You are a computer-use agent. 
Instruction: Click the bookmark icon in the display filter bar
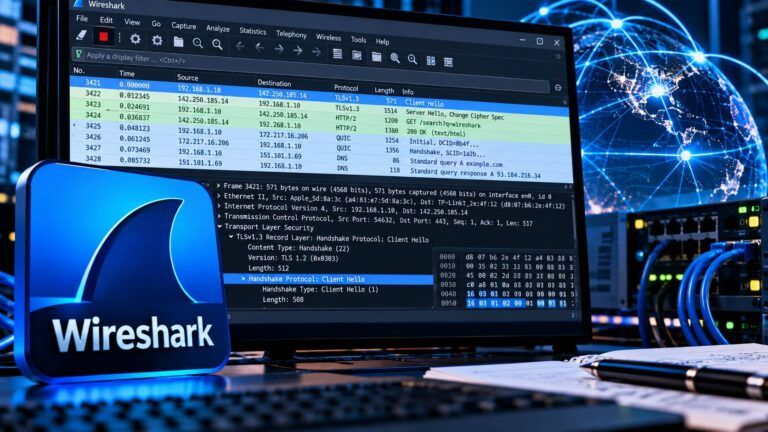78,54
